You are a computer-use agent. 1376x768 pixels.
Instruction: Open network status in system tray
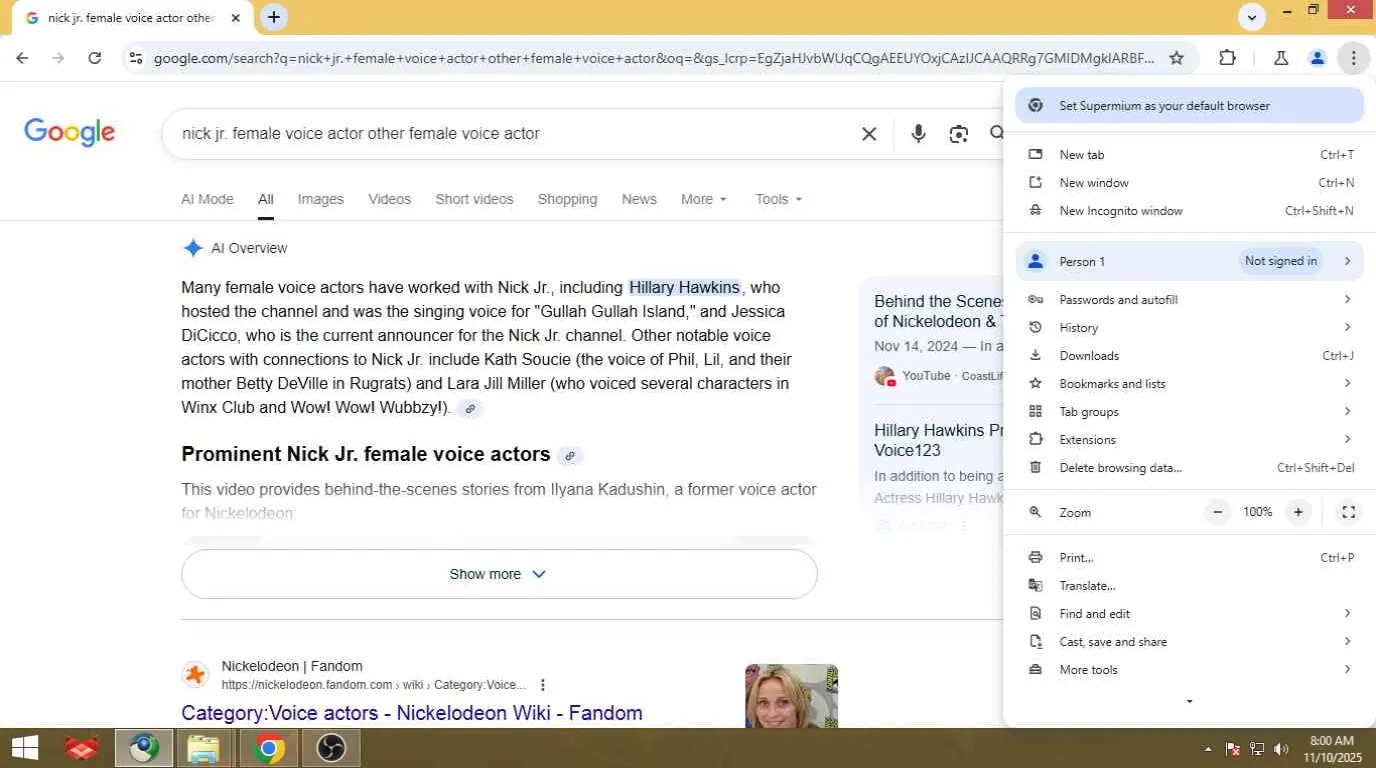[1257, 749]
